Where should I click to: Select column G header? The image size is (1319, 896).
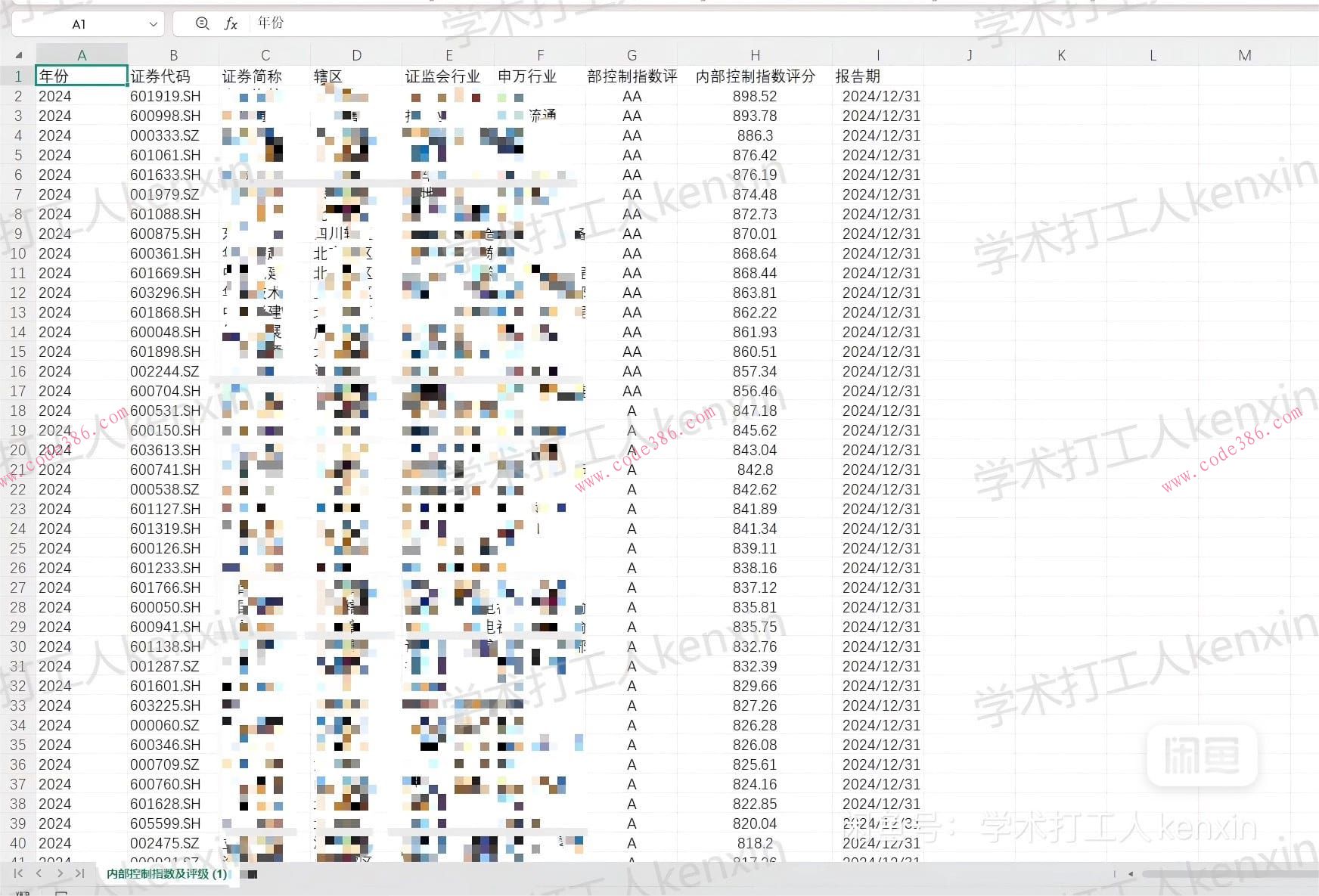click(x=632, y=55)
